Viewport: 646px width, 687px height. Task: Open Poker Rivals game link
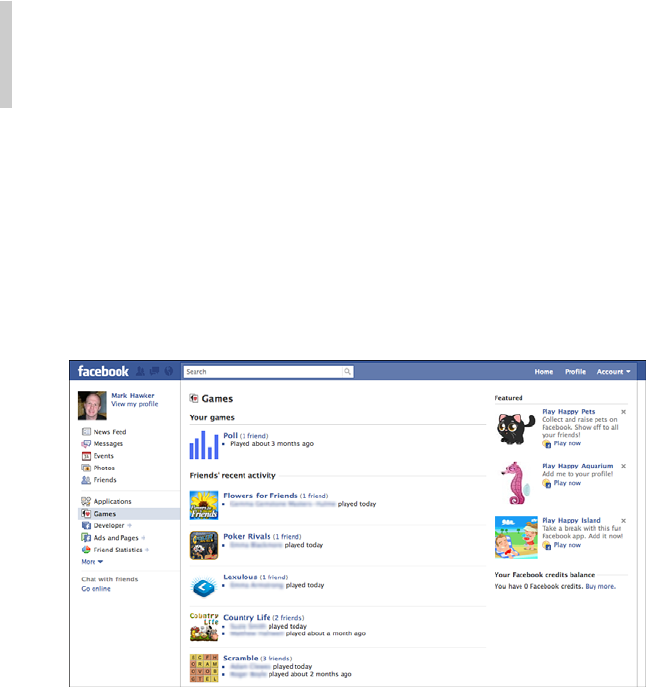(247, 536)
